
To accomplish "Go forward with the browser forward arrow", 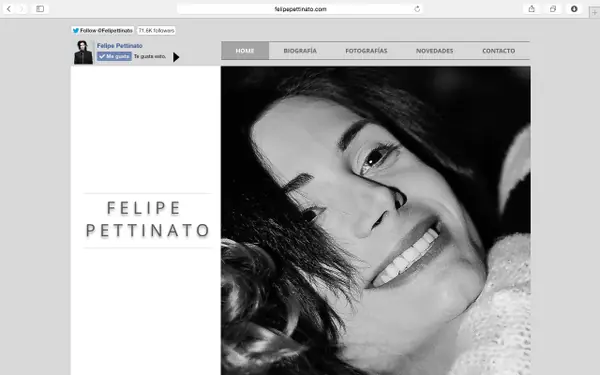I will [22, 9].
